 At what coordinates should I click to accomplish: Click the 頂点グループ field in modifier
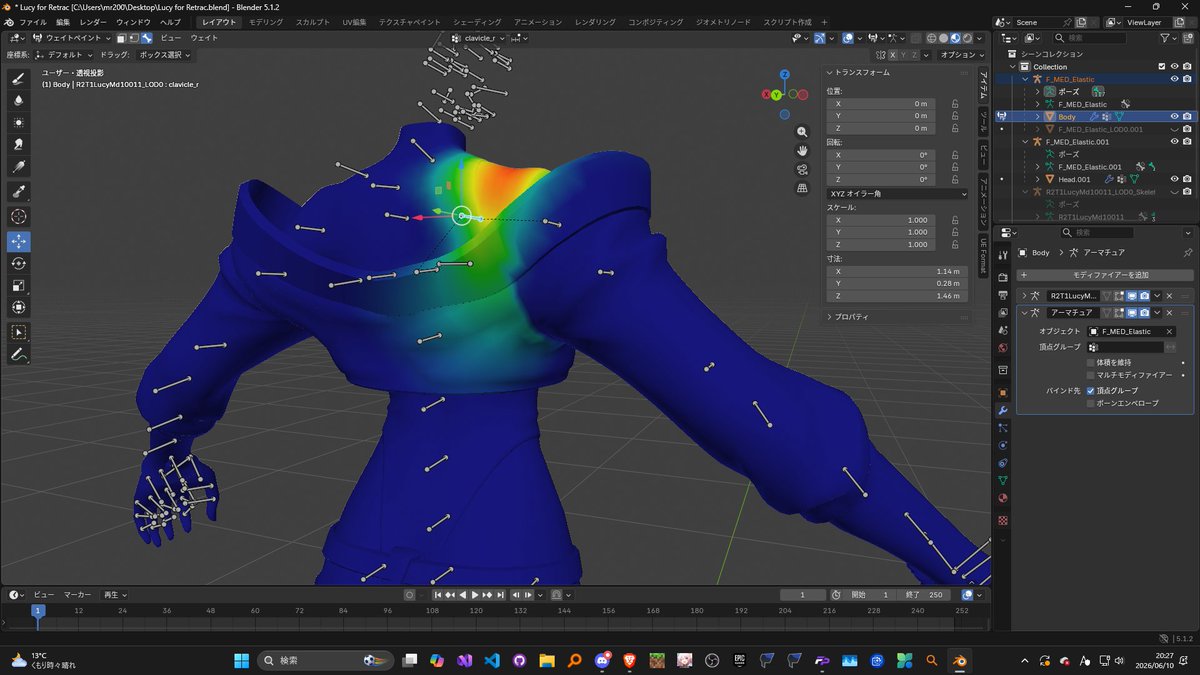[1126, 347]
